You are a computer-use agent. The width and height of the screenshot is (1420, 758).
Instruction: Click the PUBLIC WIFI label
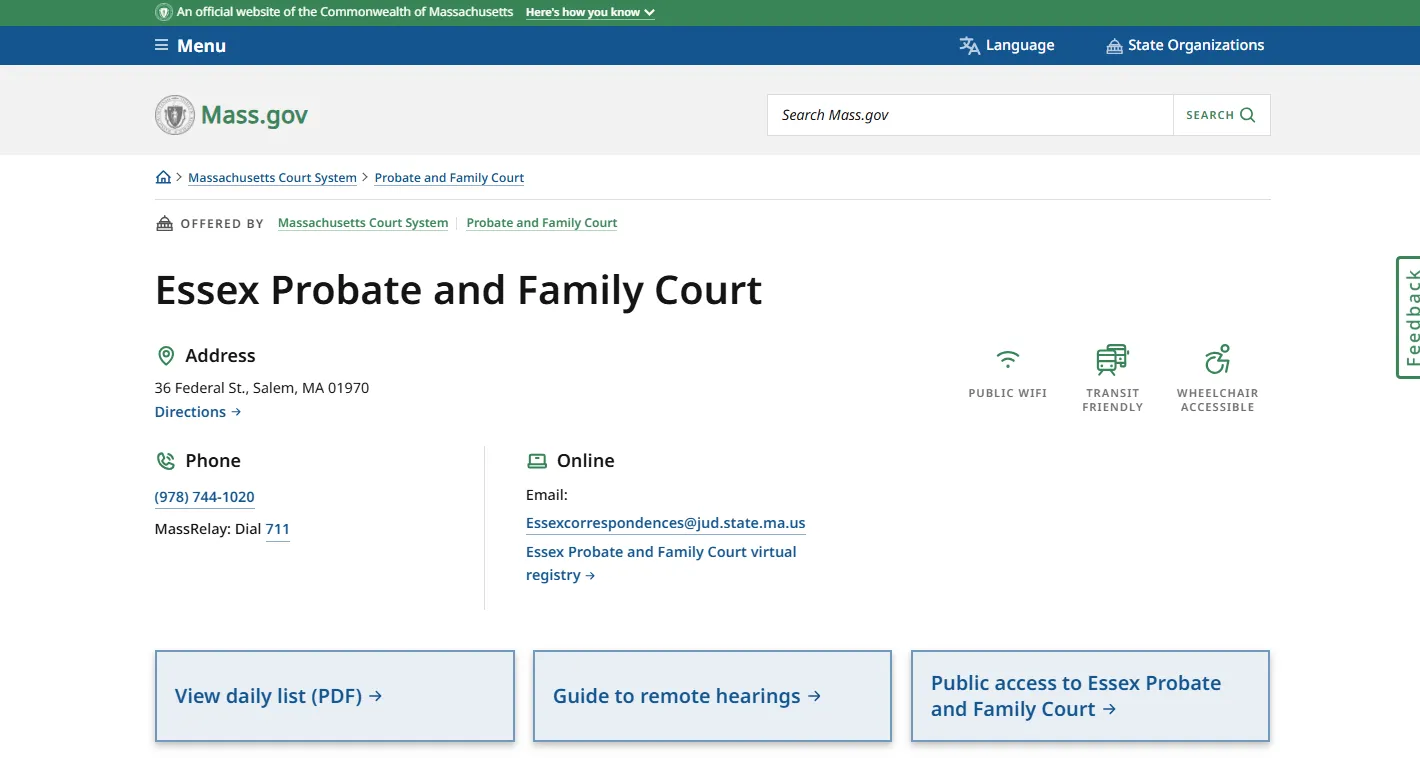(1008, 393)
